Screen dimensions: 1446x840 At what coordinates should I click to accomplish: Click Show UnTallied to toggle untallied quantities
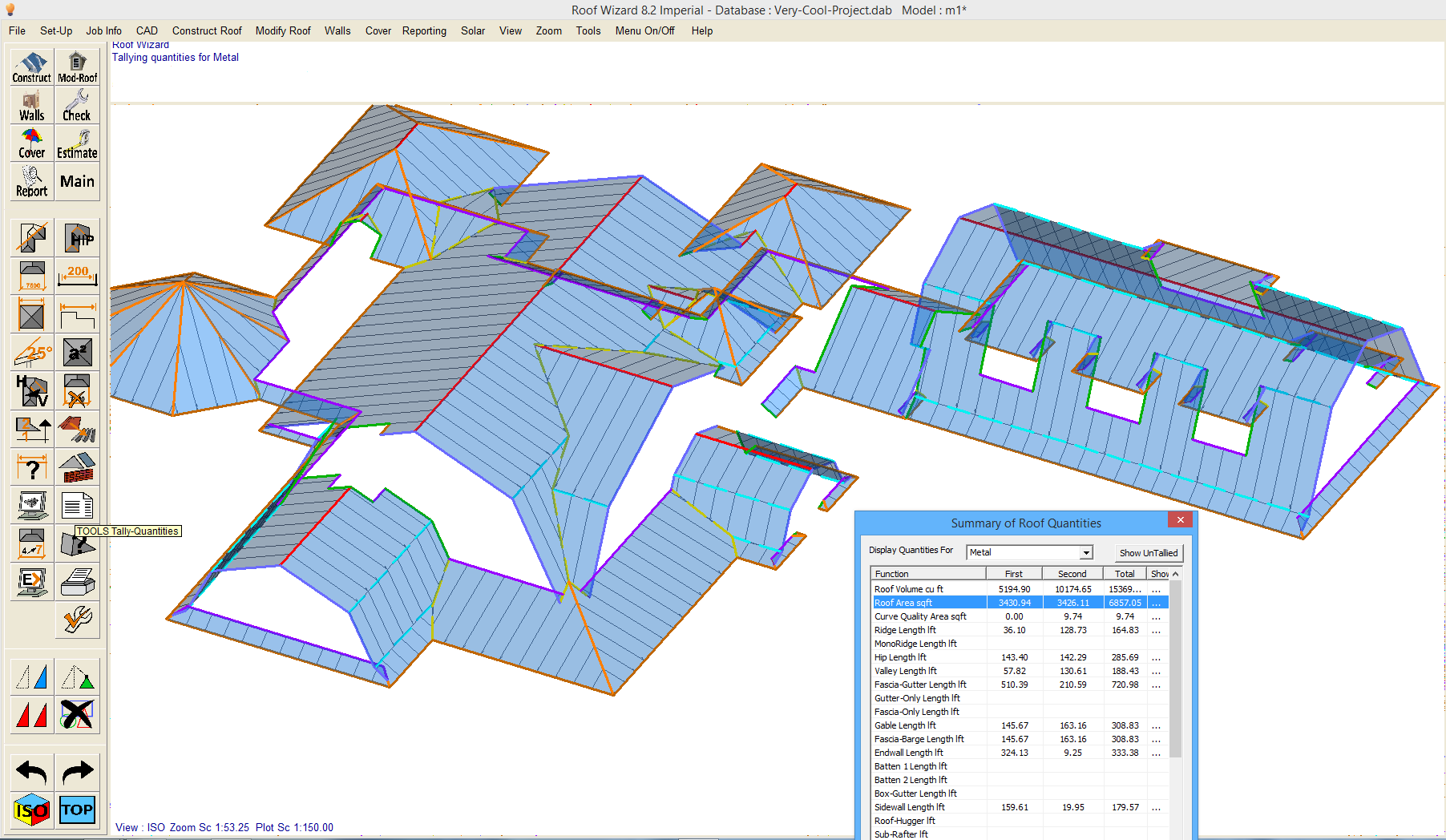(x=1149, y=552)
